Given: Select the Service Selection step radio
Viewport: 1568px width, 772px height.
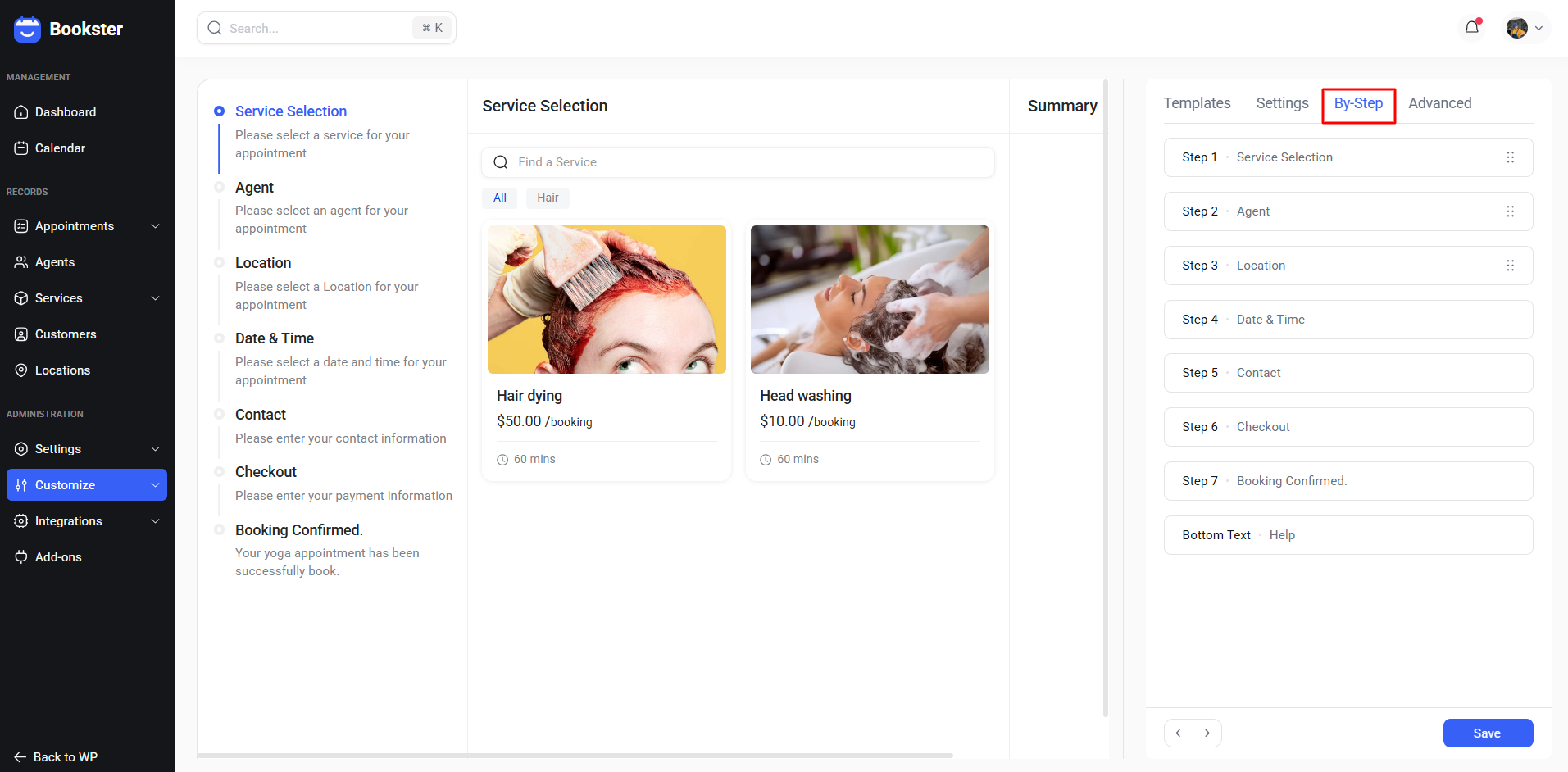Looking at the screenshot, I should pos(219,111).
